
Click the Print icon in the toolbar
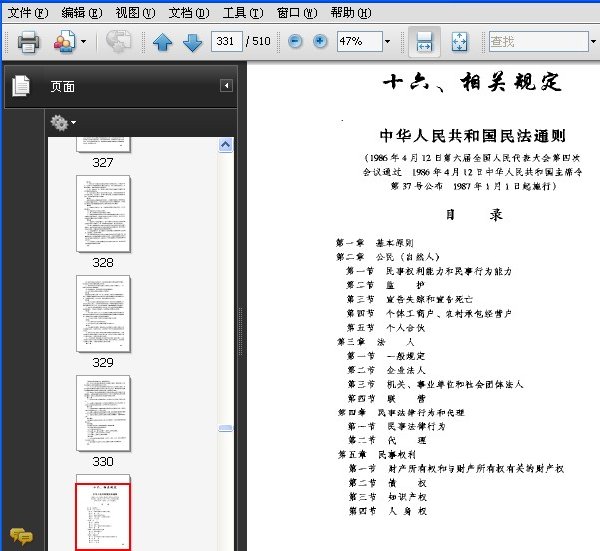28,41
